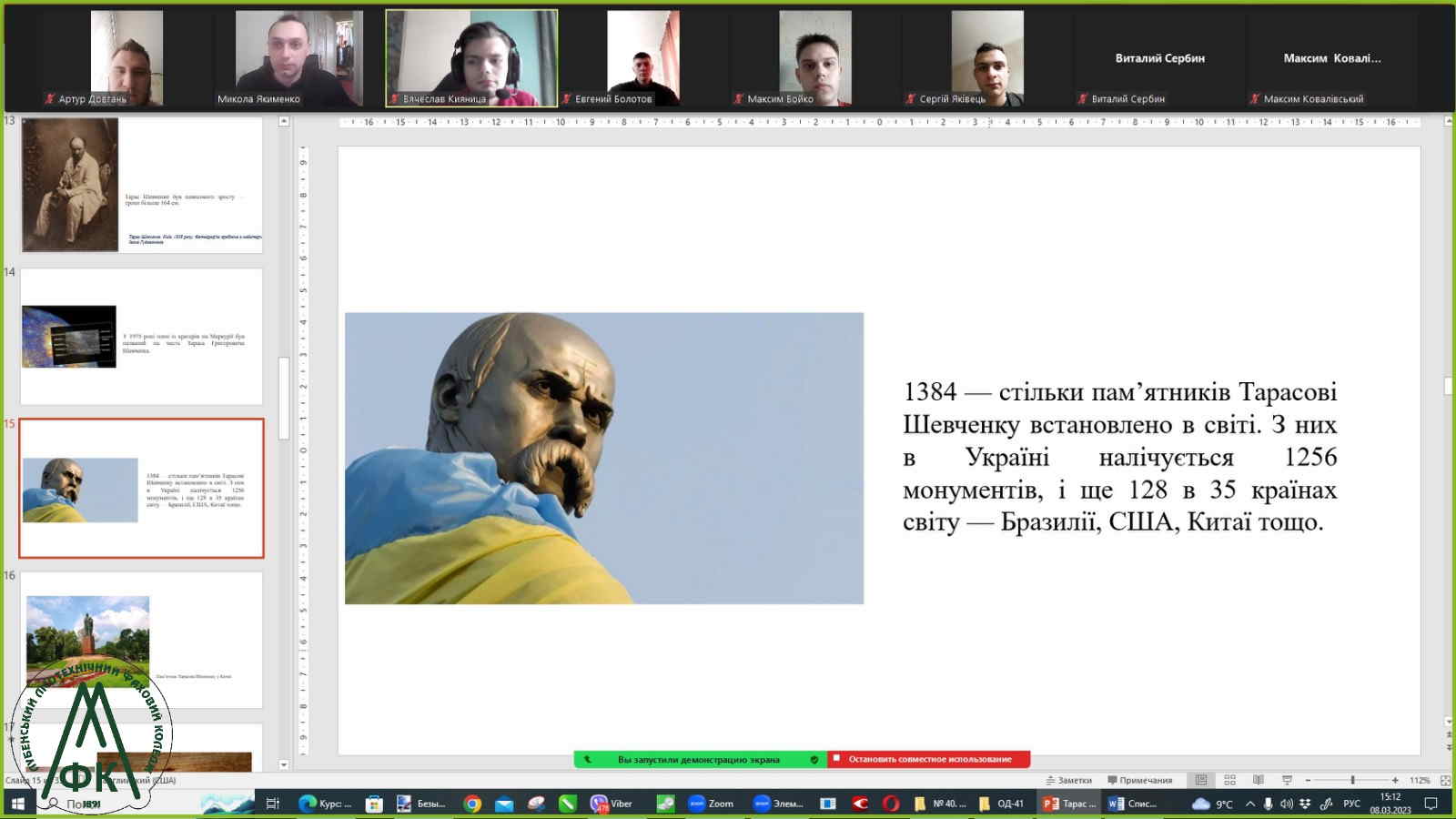
Task: Select slide 16 thumbnail with the Kyiv monument
Action: [x=141, y=640]
